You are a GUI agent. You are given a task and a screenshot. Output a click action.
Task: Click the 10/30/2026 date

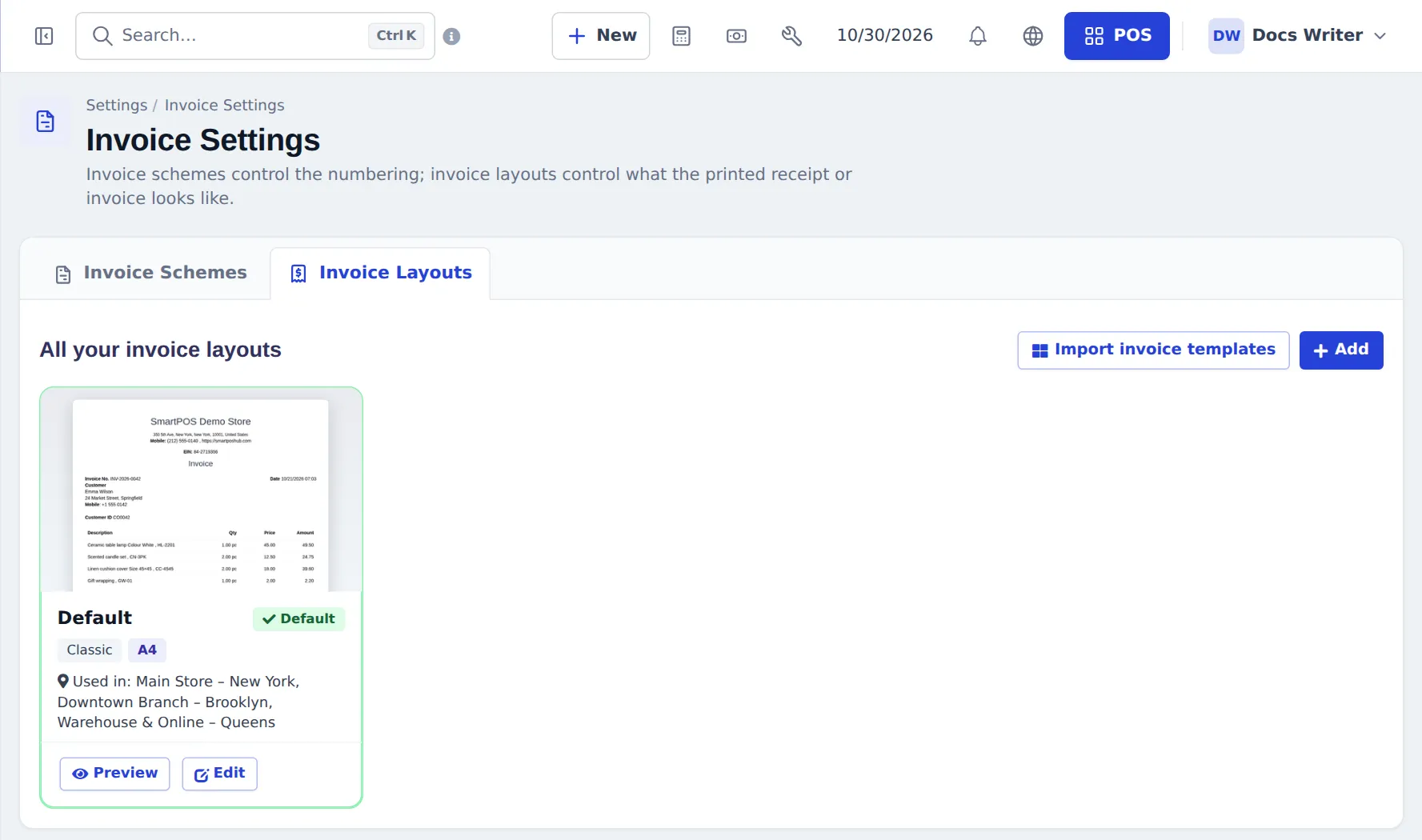click(885, 35)
